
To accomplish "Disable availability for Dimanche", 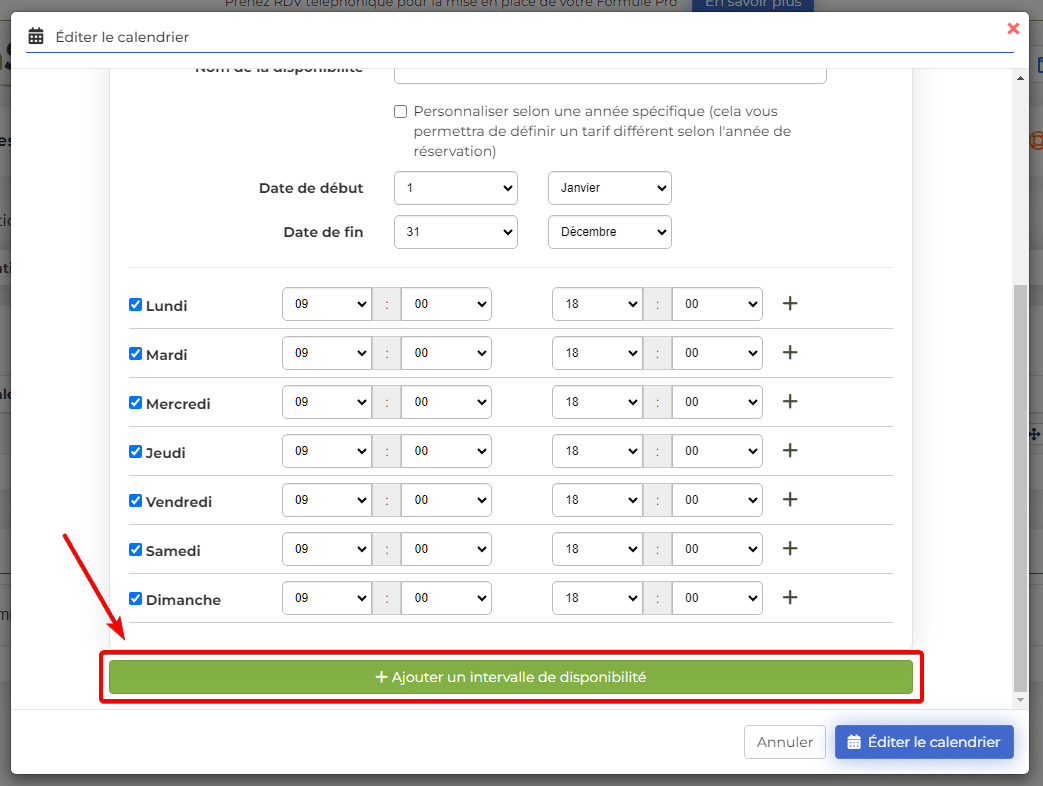I will [x=136, y=599].
